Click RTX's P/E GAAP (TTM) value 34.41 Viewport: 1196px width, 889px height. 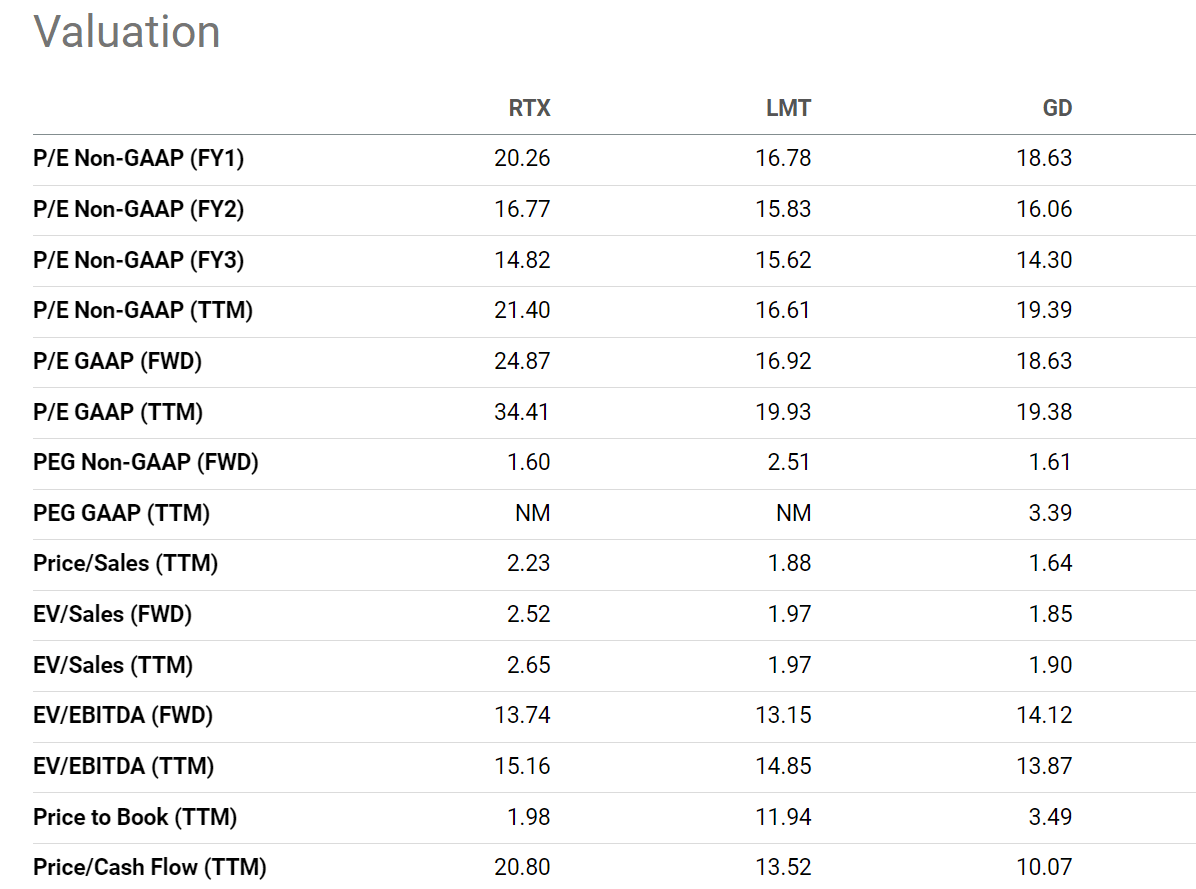(522, 412)
